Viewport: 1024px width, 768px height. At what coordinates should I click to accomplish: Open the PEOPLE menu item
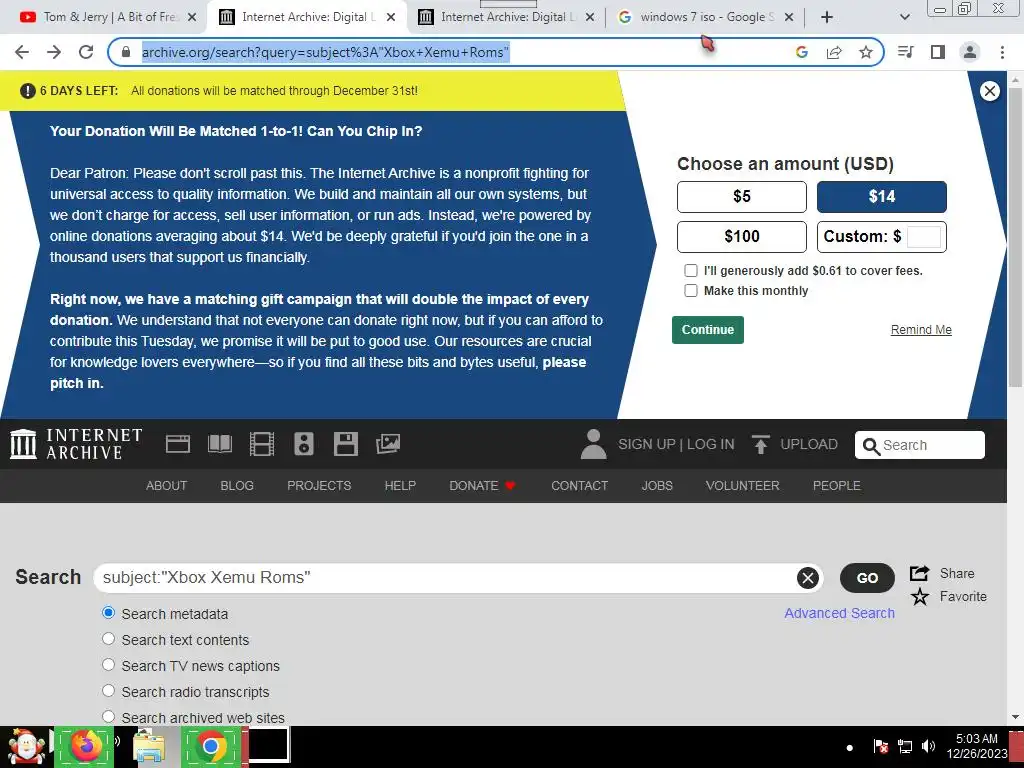(x=837, y=486)
